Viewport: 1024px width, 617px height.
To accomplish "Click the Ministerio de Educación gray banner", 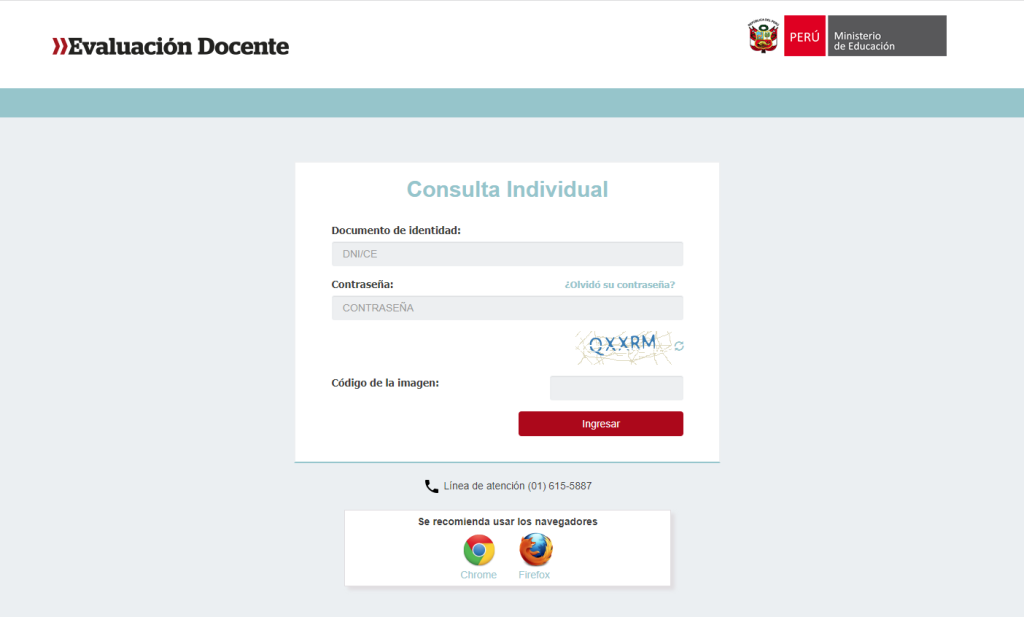I will tap(886, 36).
